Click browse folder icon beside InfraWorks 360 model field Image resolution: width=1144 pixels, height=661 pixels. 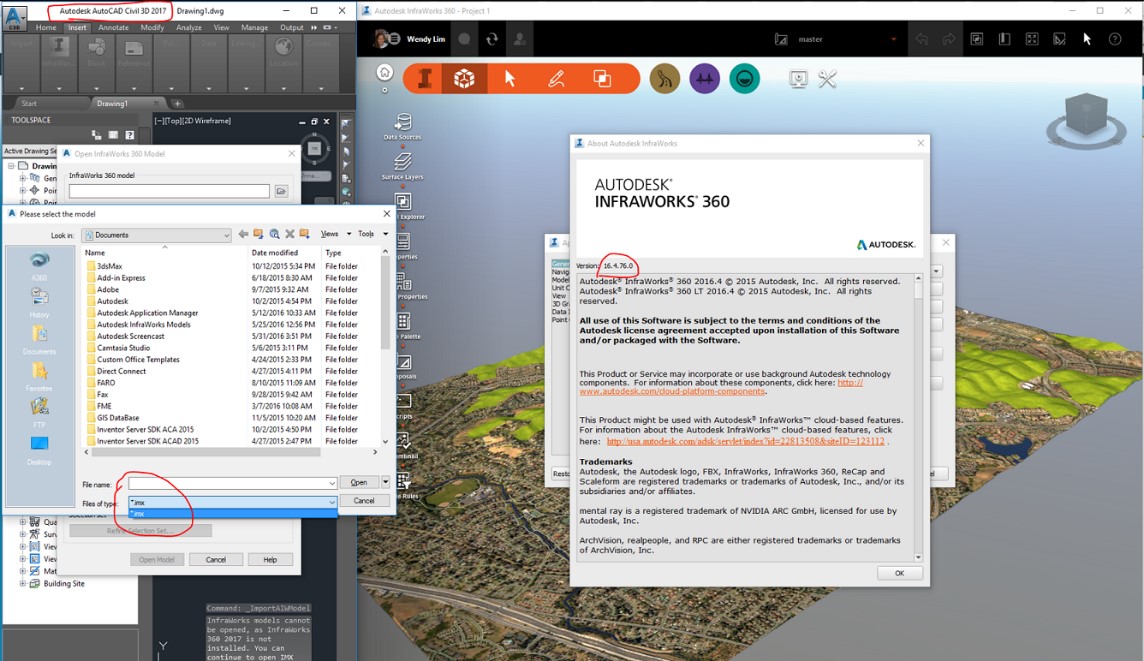281,191
